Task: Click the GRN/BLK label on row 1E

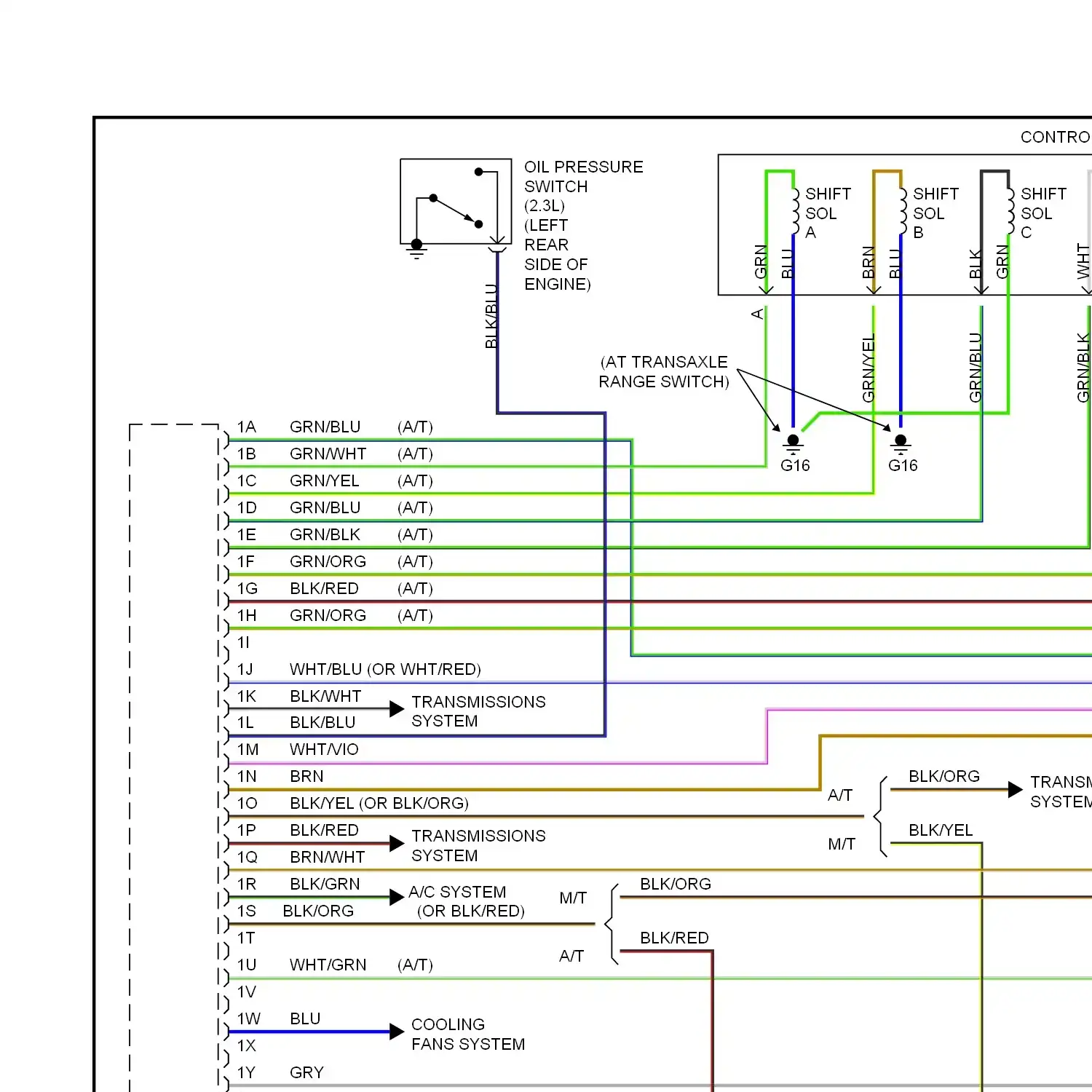Action: coord(325,535)
